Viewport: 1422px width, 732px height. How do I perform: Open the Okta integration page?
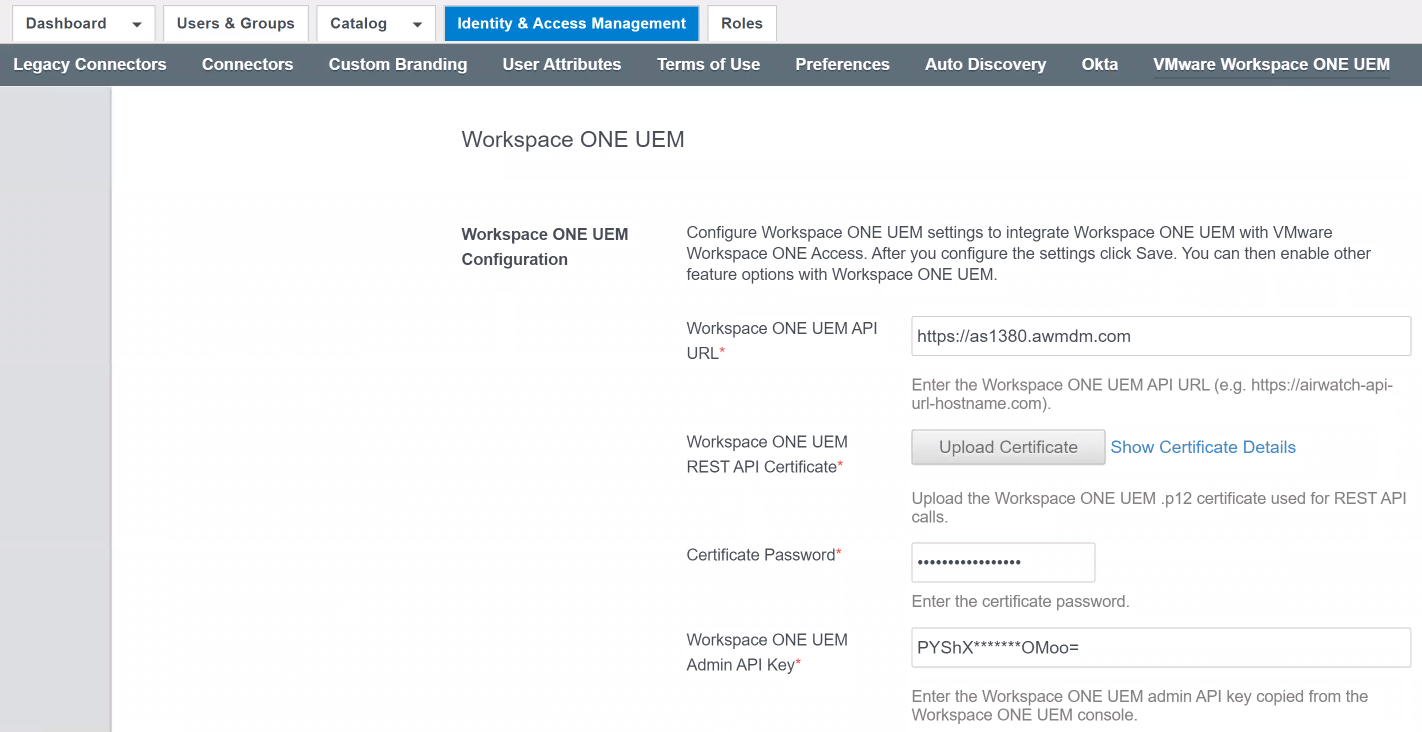[1099, 64]
